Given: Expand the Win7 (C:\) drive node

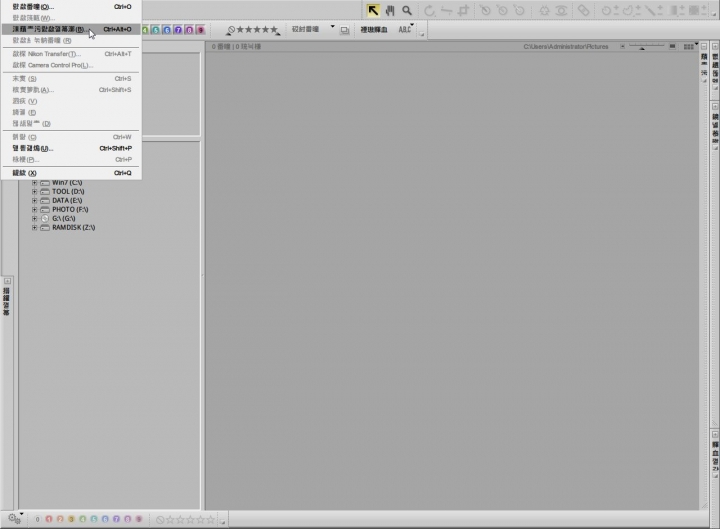Looking at the screenshot, I should (x=34, y=183).
